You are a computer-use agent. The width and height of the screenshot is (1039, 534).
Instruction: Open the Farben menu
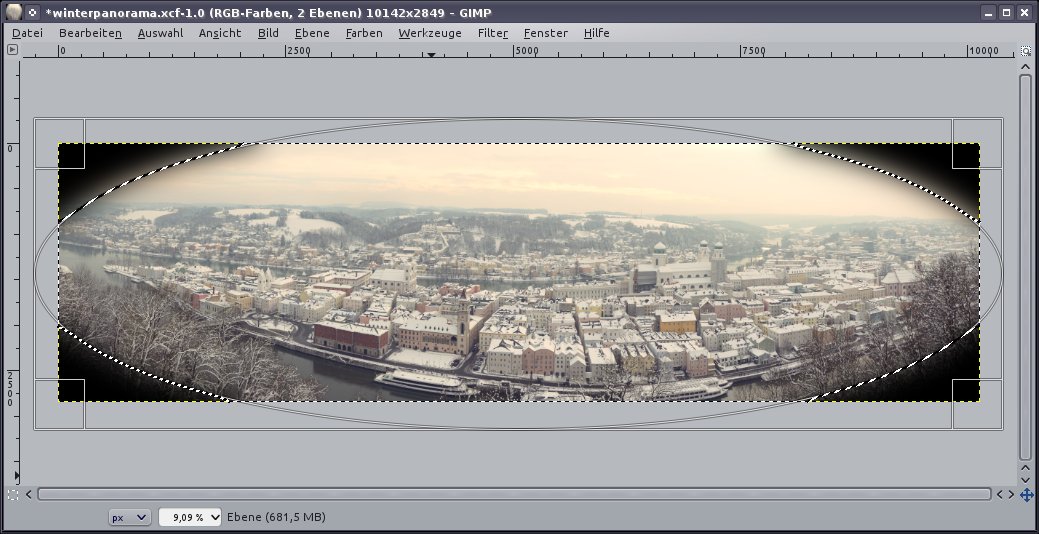coord(364,33)
